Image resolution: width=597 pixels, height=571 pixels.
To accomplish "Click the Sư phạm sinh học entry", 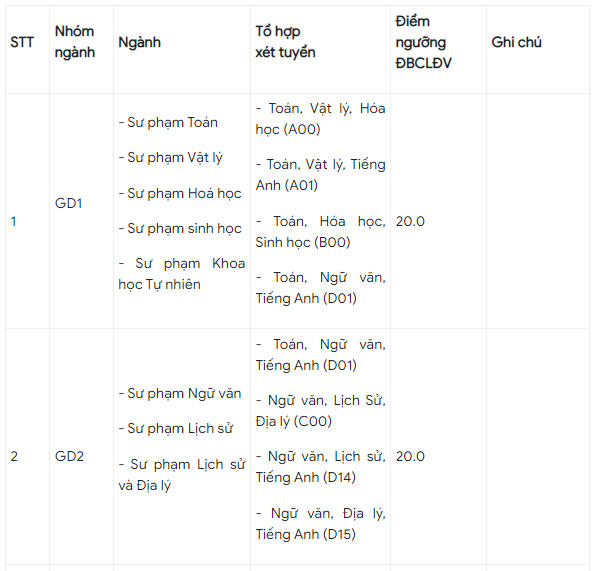I will 180,228.
